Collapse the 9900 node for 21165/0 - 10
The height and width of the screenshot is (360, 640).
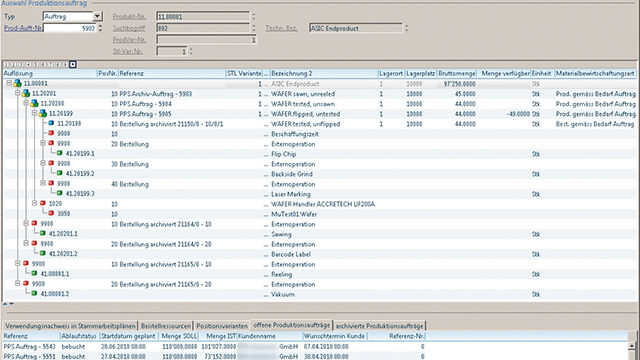pos(18,263)
